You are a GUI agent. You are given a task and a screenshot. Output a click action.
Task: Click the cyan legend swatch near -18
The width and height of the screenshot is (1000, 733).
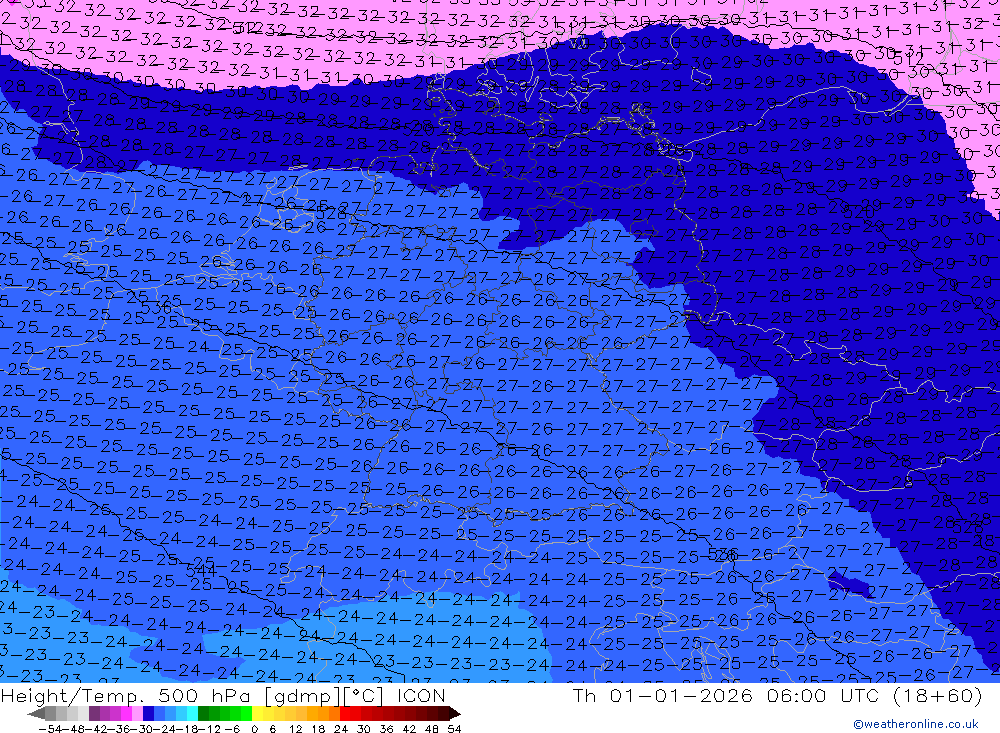click(192, 714)
